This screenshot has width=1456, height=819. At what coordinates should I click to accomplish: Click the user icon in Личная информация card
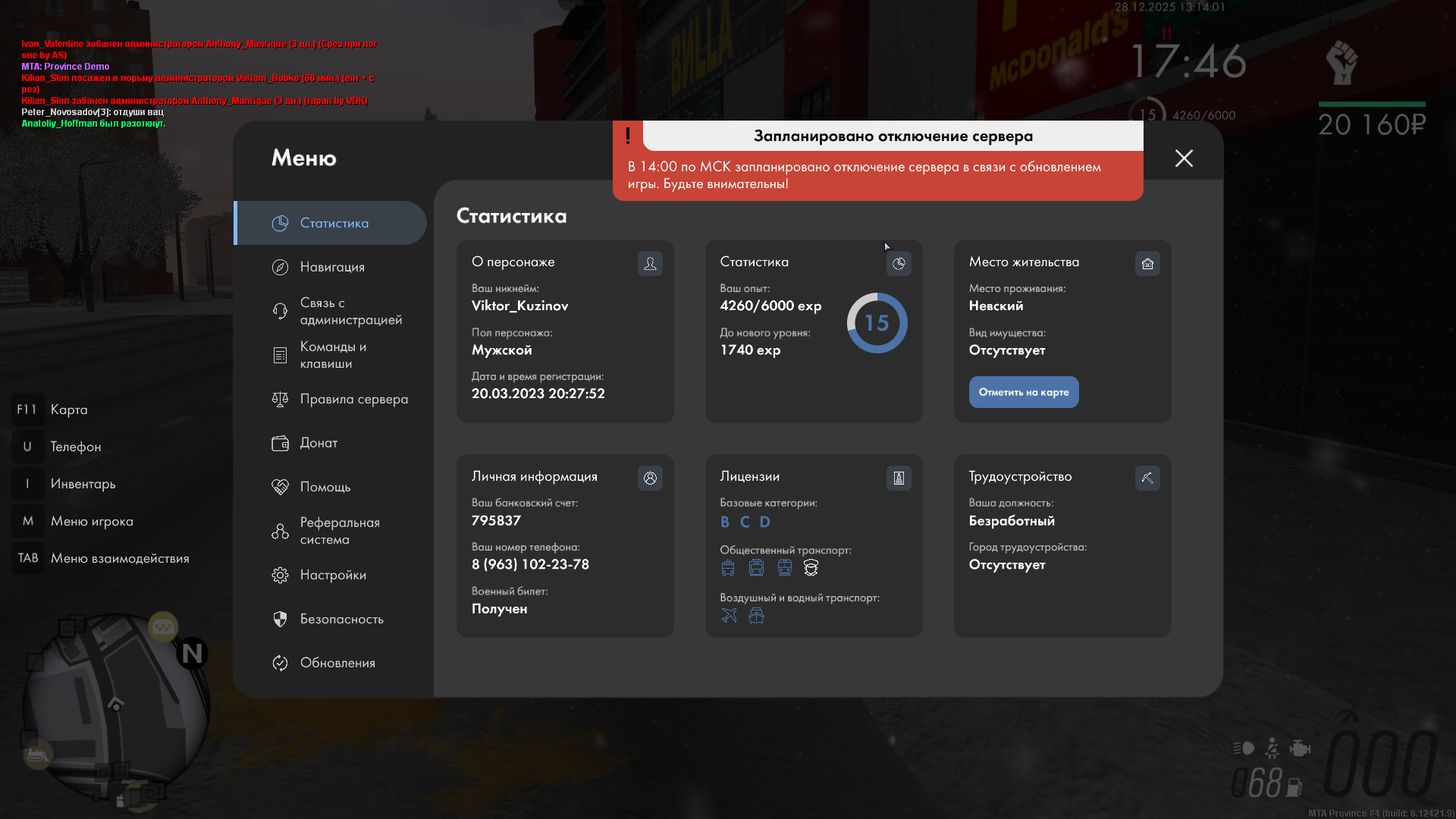(650, 478)
